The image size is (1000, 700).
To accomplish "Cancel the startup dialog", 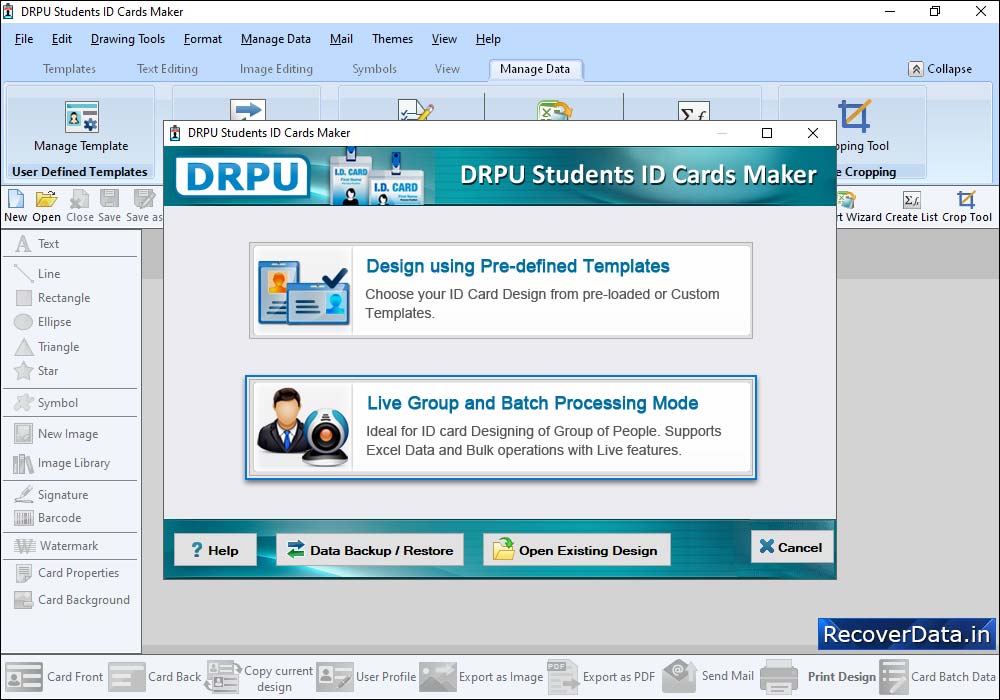I will [x=791, y=547].
